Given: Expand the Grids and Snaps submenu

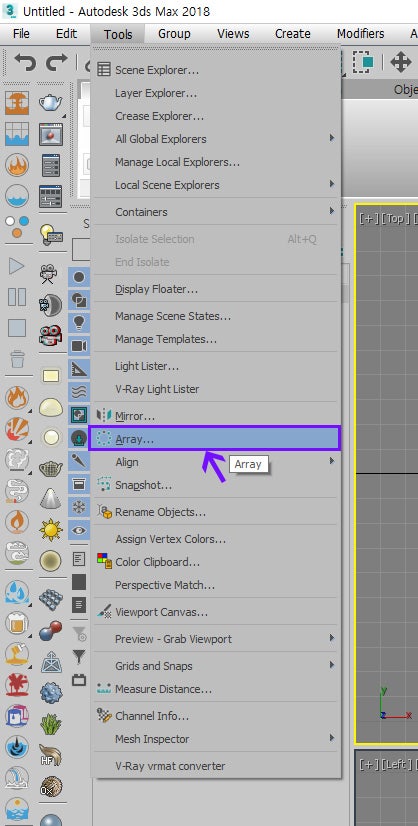Looking at the screenshot, I should click(216, 666).
